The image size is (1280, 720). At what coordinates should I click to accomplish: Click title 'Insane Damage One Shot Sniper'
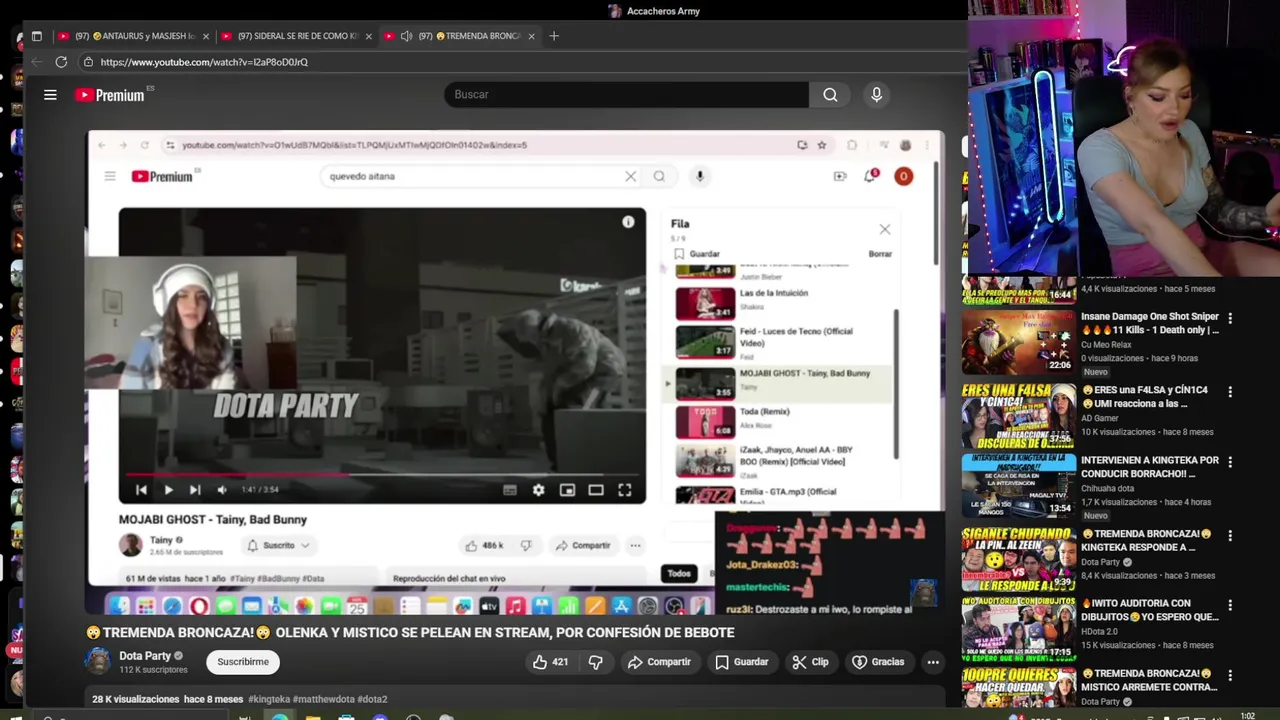(1150, 323)
